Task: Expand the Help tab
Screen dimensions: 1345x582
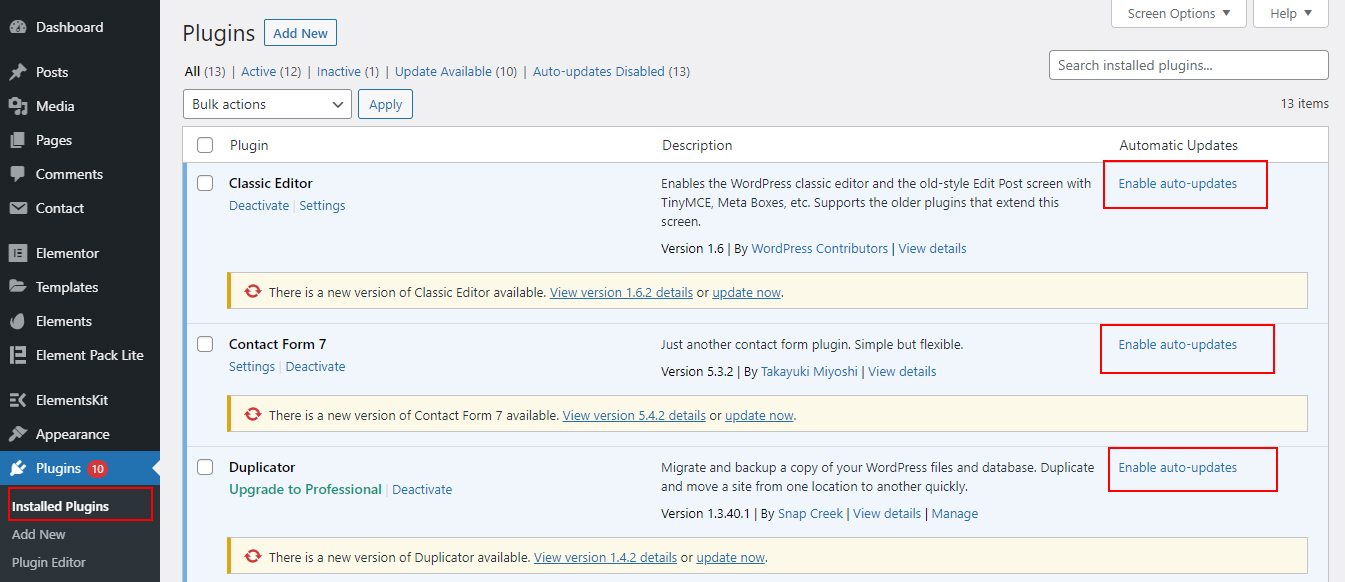Action: [x=1291, y=14]
